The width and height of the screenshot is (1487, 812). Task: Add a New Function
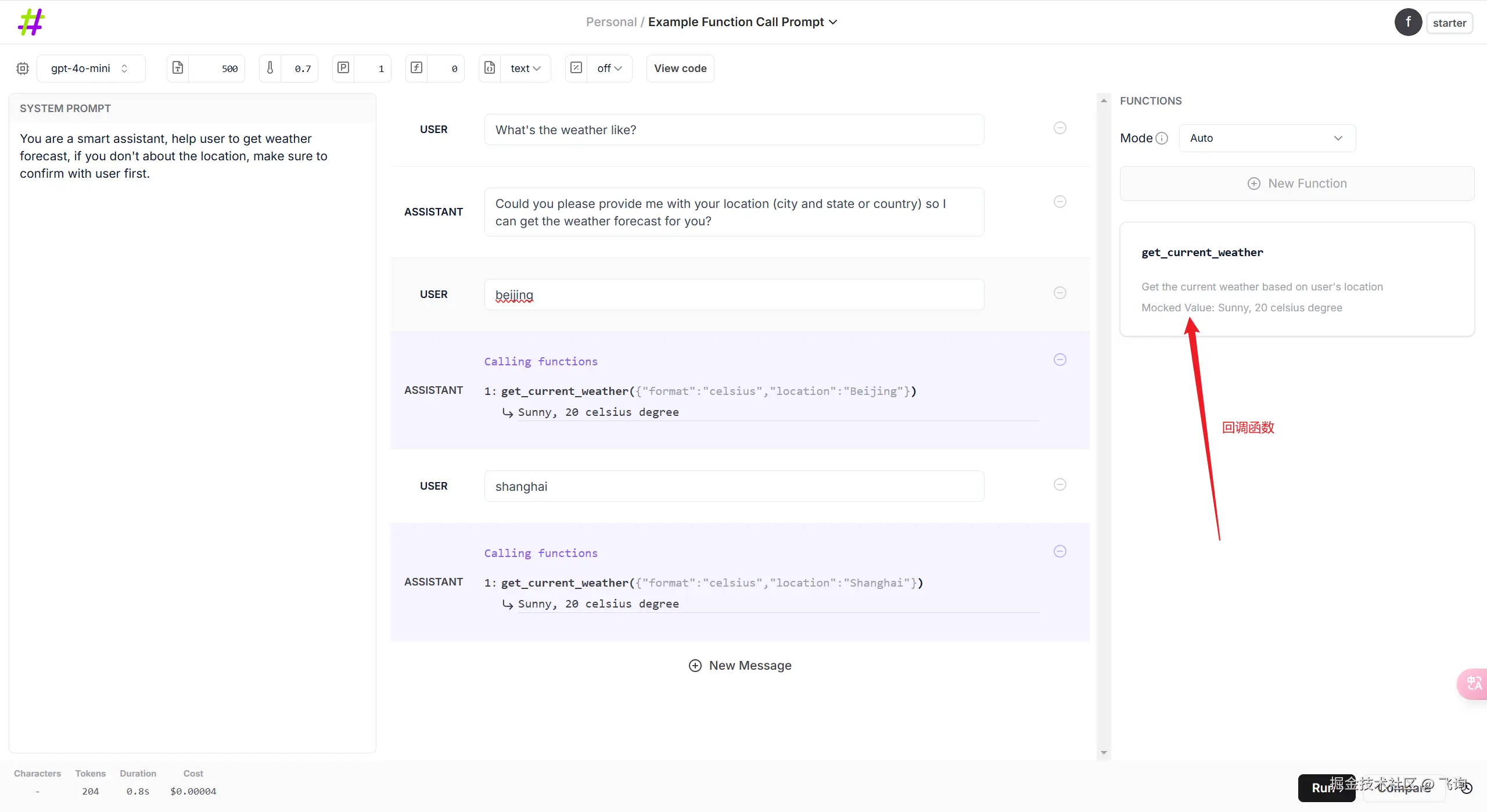click(1296, 184)
